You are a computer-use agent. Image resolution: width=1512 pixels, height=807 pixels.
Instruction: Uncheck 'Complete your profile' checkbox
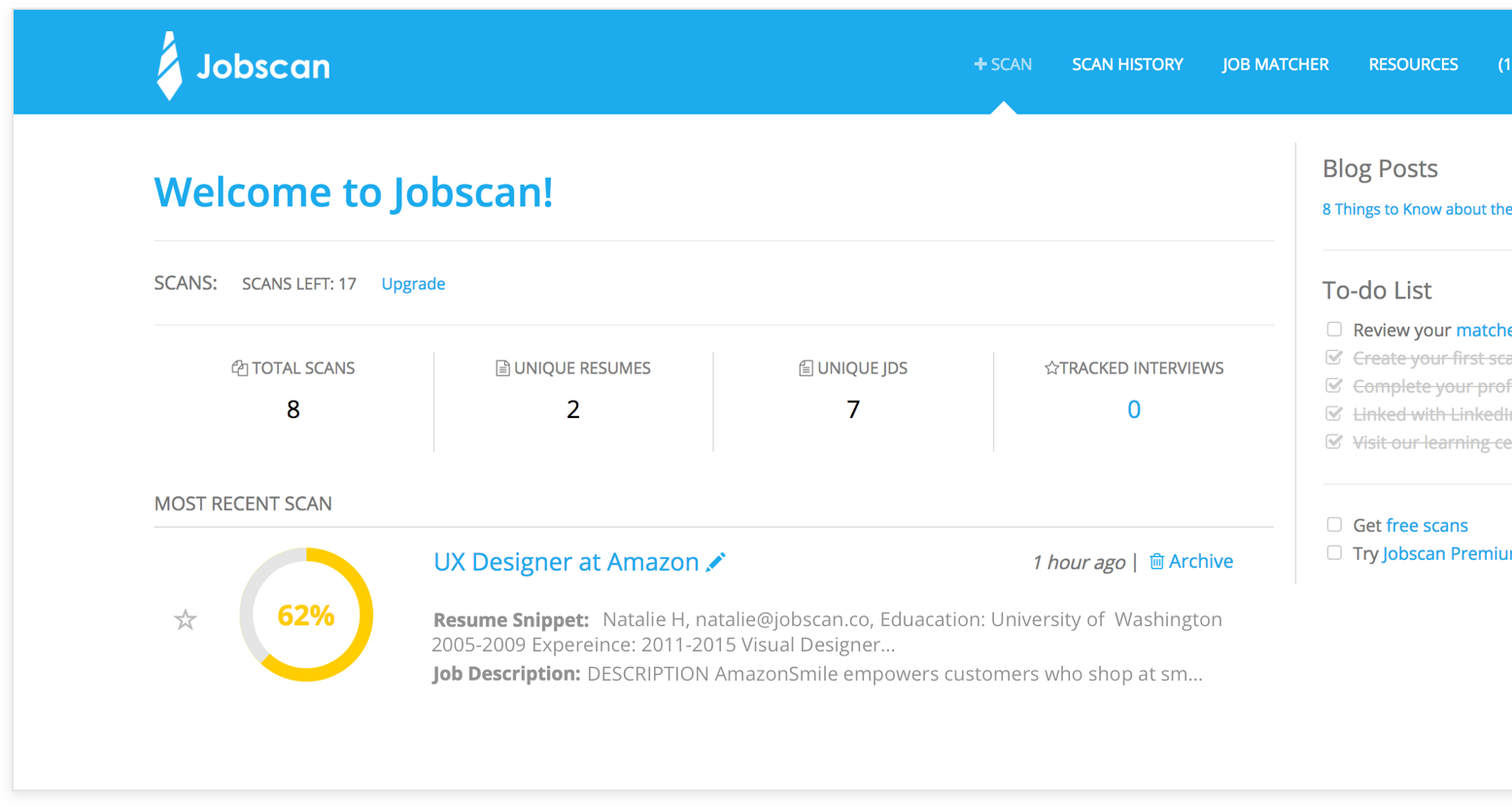pos(1334,386)
